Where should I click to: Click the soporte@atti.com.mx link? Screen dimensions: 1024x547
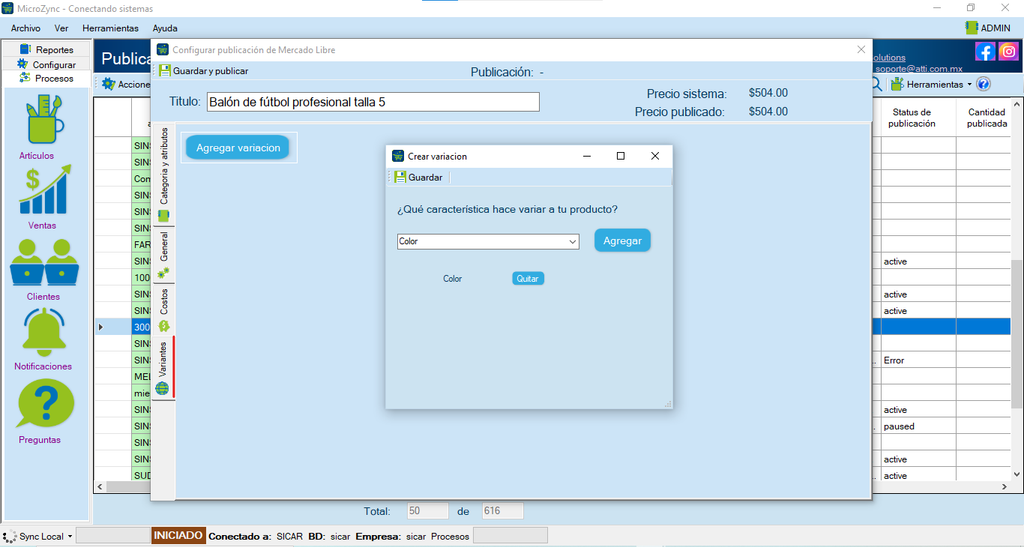click(x=918, y=69)
